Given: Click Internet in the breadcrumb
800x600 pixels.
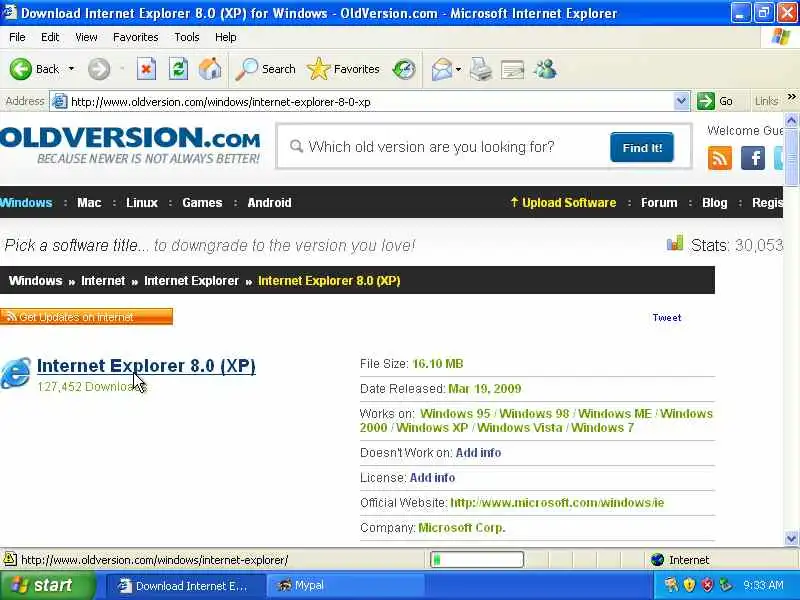Looking at the screenshot, I should tap(103, 281).
